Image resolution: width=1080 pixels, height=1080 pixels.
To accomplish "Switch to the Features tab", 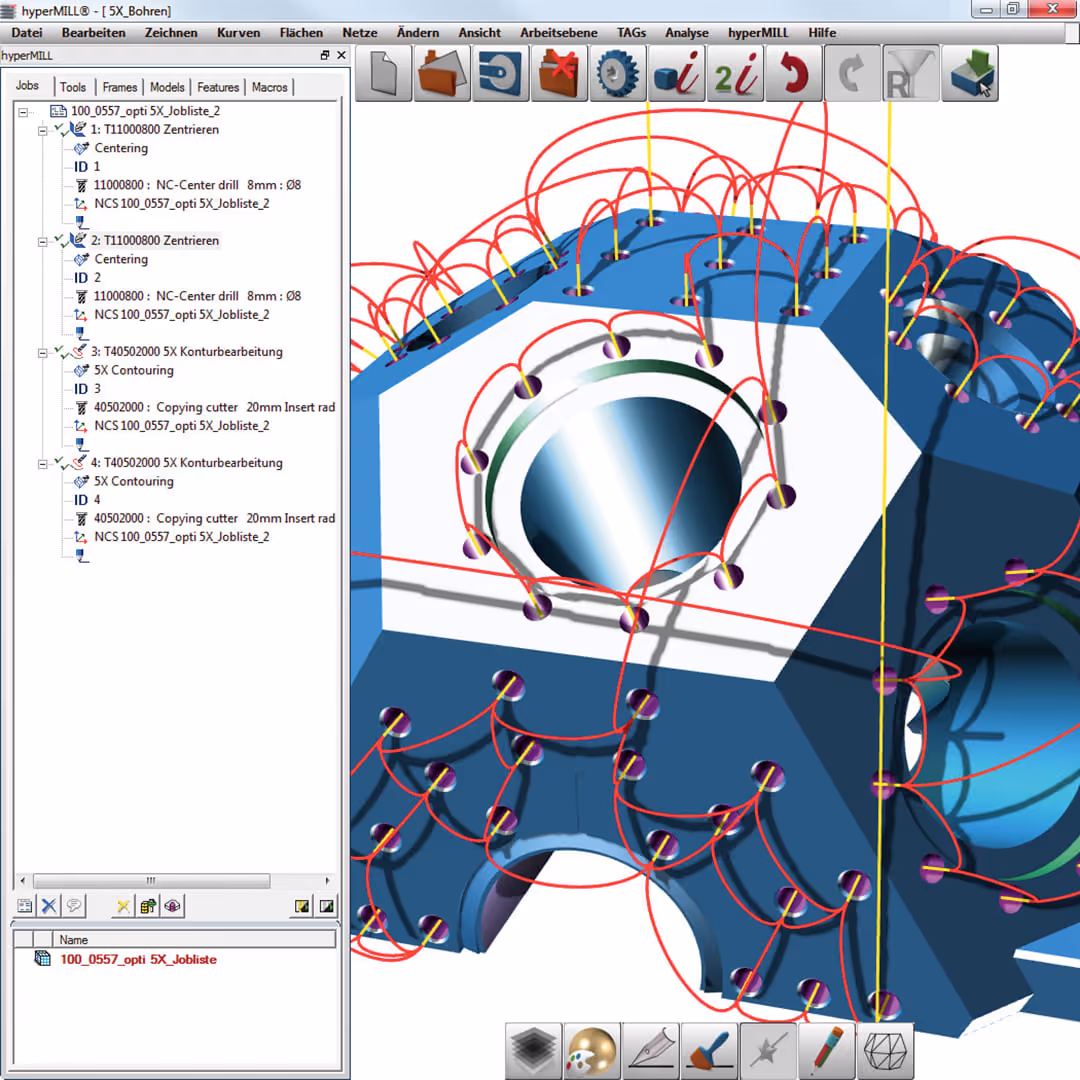I will (x=218, y=87).
